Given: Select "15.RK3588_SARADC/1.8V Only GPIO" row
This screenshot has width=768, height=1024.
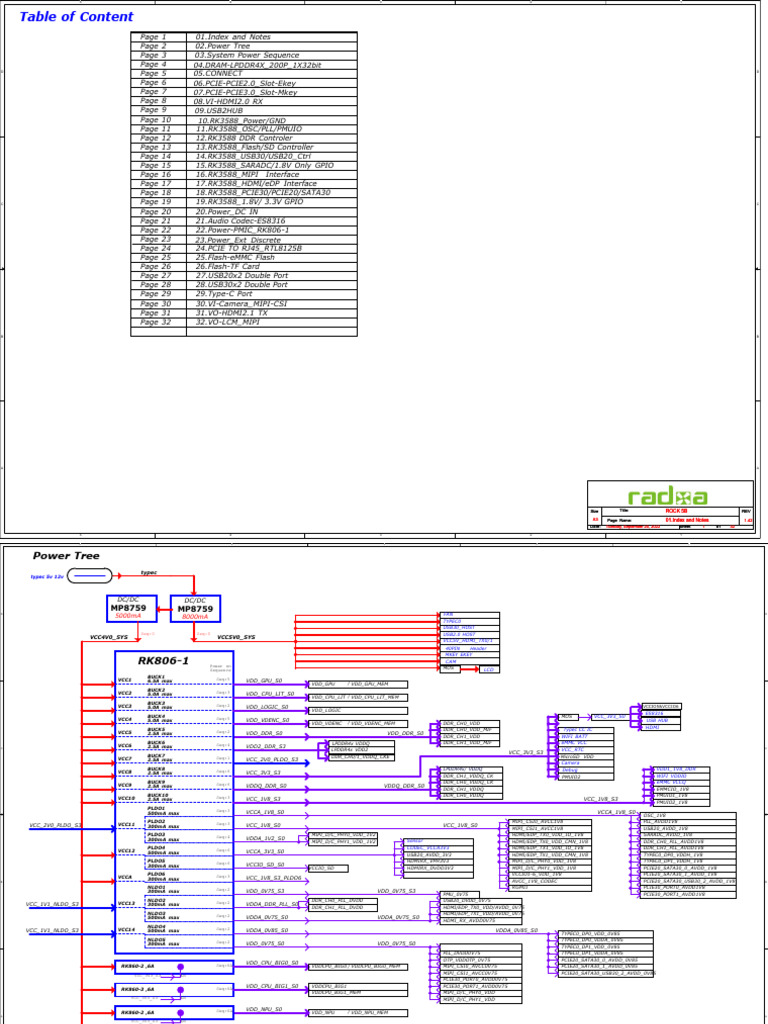Looking at the screenshot, I should click(244, 166).
